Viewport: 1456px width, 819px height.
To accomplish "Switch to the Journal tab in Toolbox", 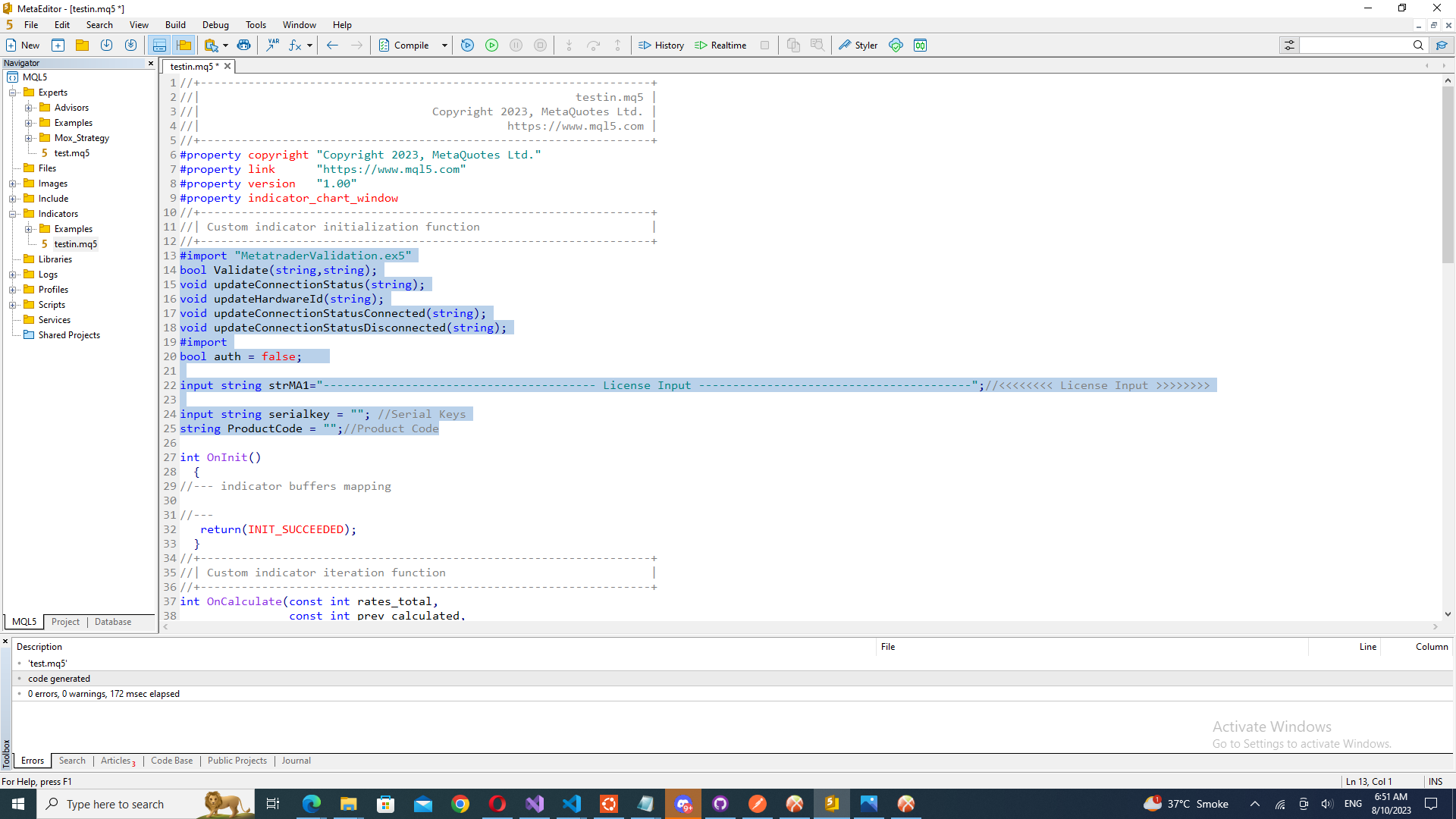I will [x=296, y=761].
